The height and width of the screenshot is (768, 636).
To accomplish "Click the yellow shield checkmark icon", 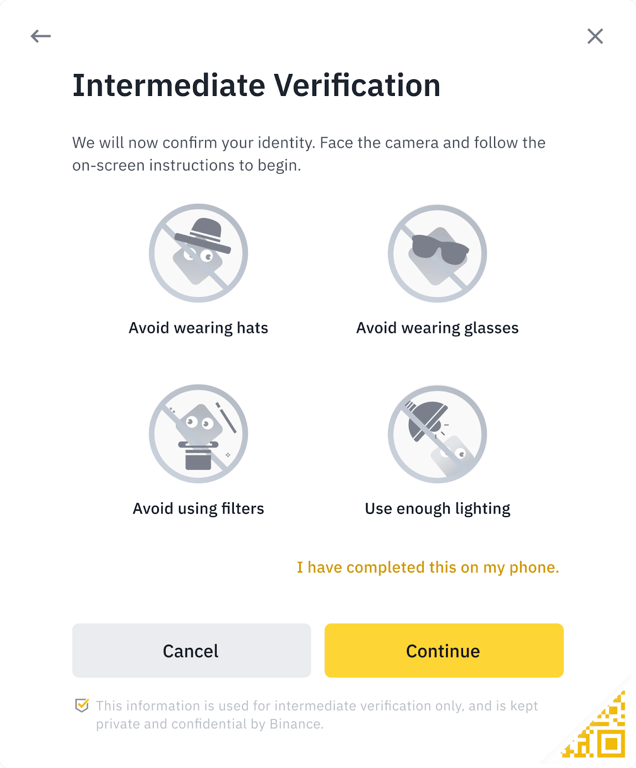I will click(82, 706).
